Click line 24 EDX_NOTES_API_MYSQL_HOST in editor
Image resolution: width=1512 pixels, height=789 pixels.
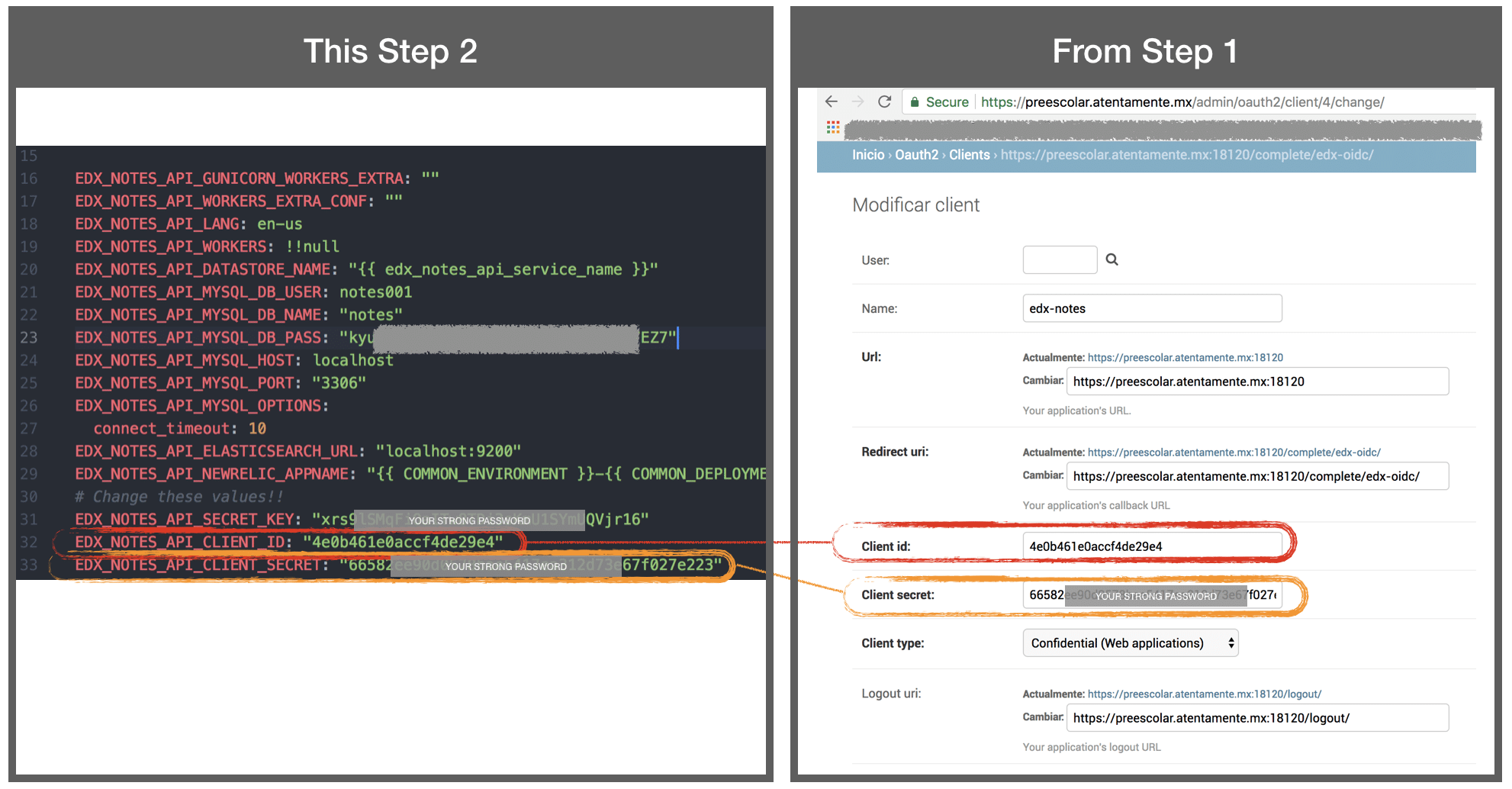click(234, 361)
